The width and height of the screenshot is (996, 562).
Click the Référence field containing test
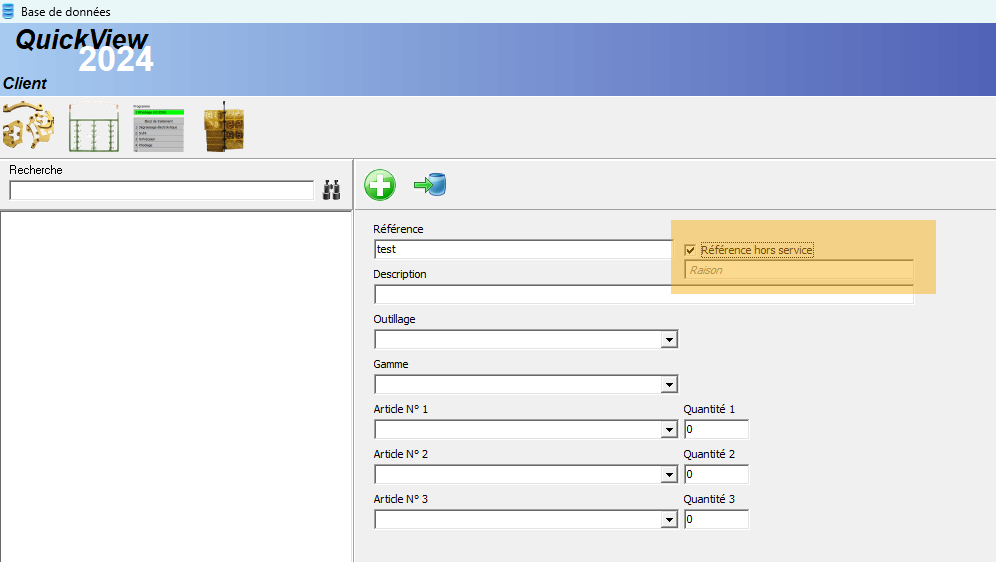click(523, 250)
